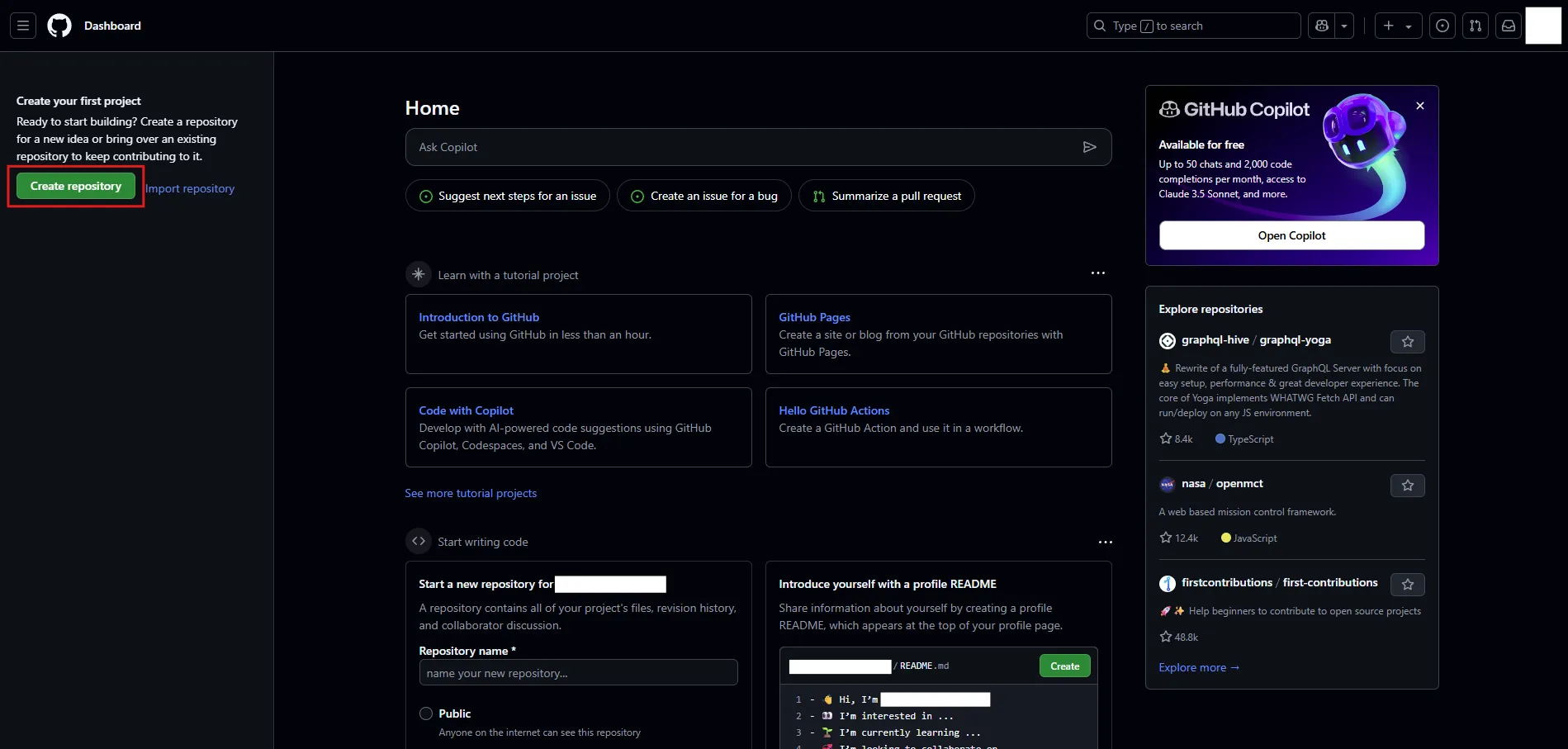Open the notifications inbox icon
The width and height of the screenshot is (1568, 749).
1509,26
